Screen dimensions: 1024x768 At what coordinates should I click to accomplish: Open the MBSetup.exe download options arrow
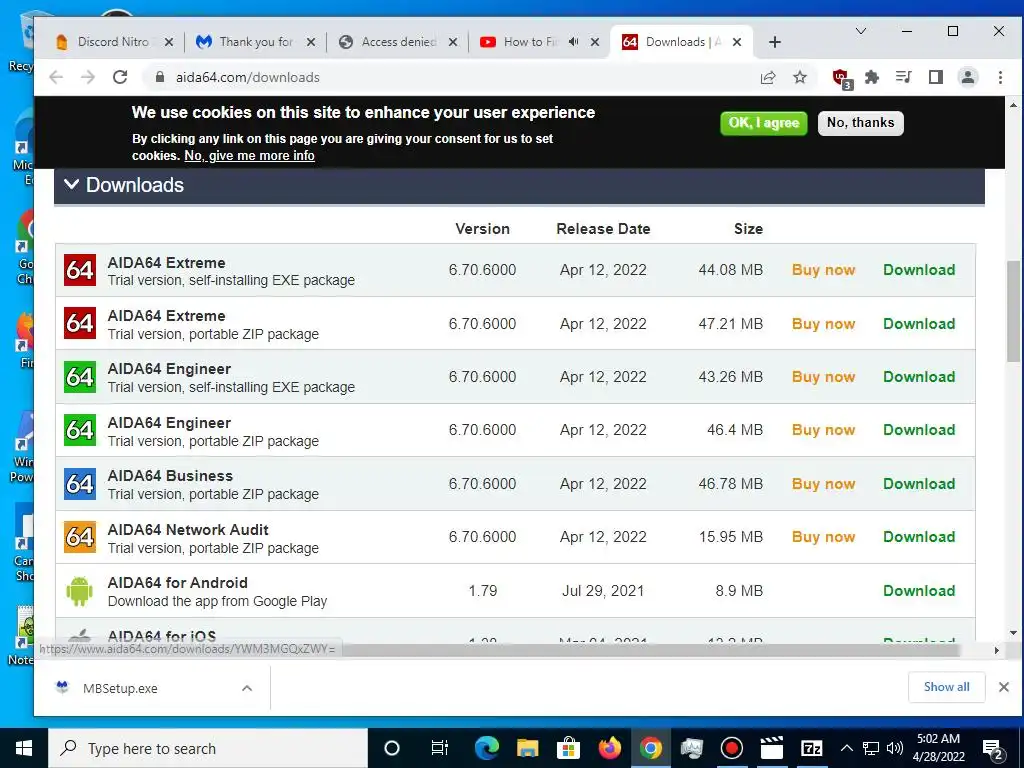coord(247,688)
